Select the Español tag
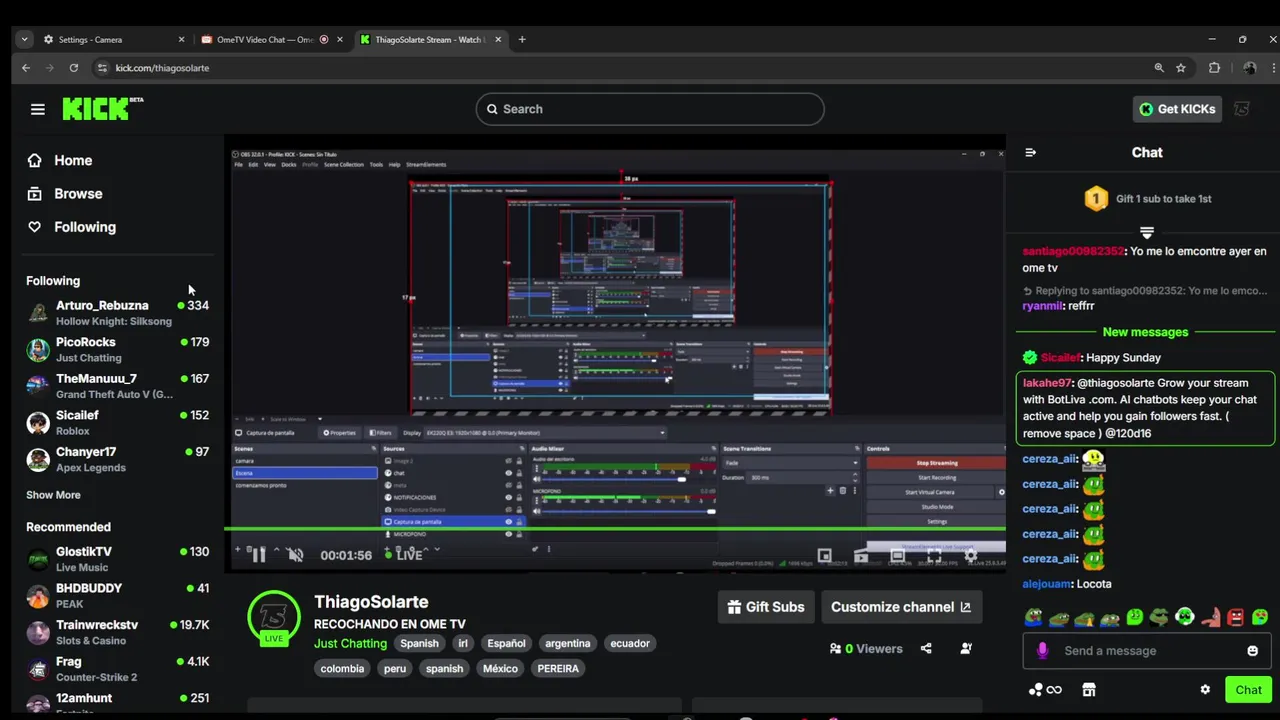 pos(506,643)
